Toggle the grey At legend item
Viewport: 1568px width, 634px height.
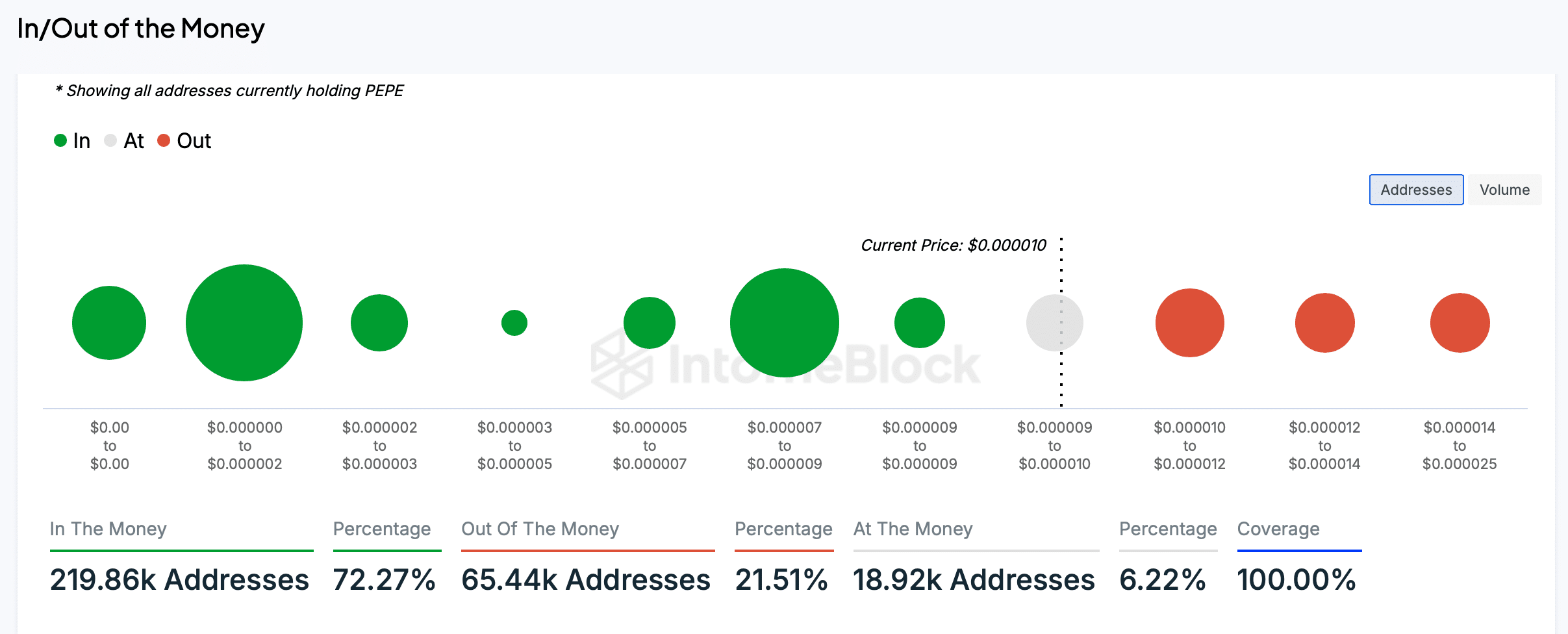[x=124, y=141]
